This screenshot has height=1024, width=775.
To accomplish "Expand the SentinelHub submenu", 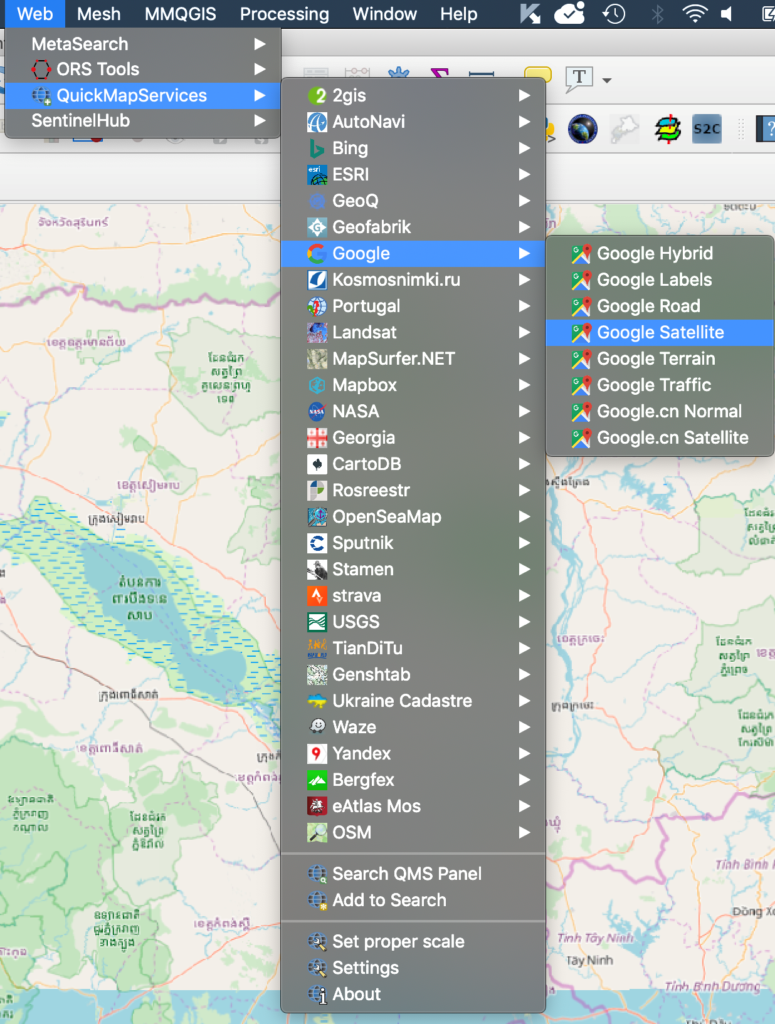I will coord(142,121).
